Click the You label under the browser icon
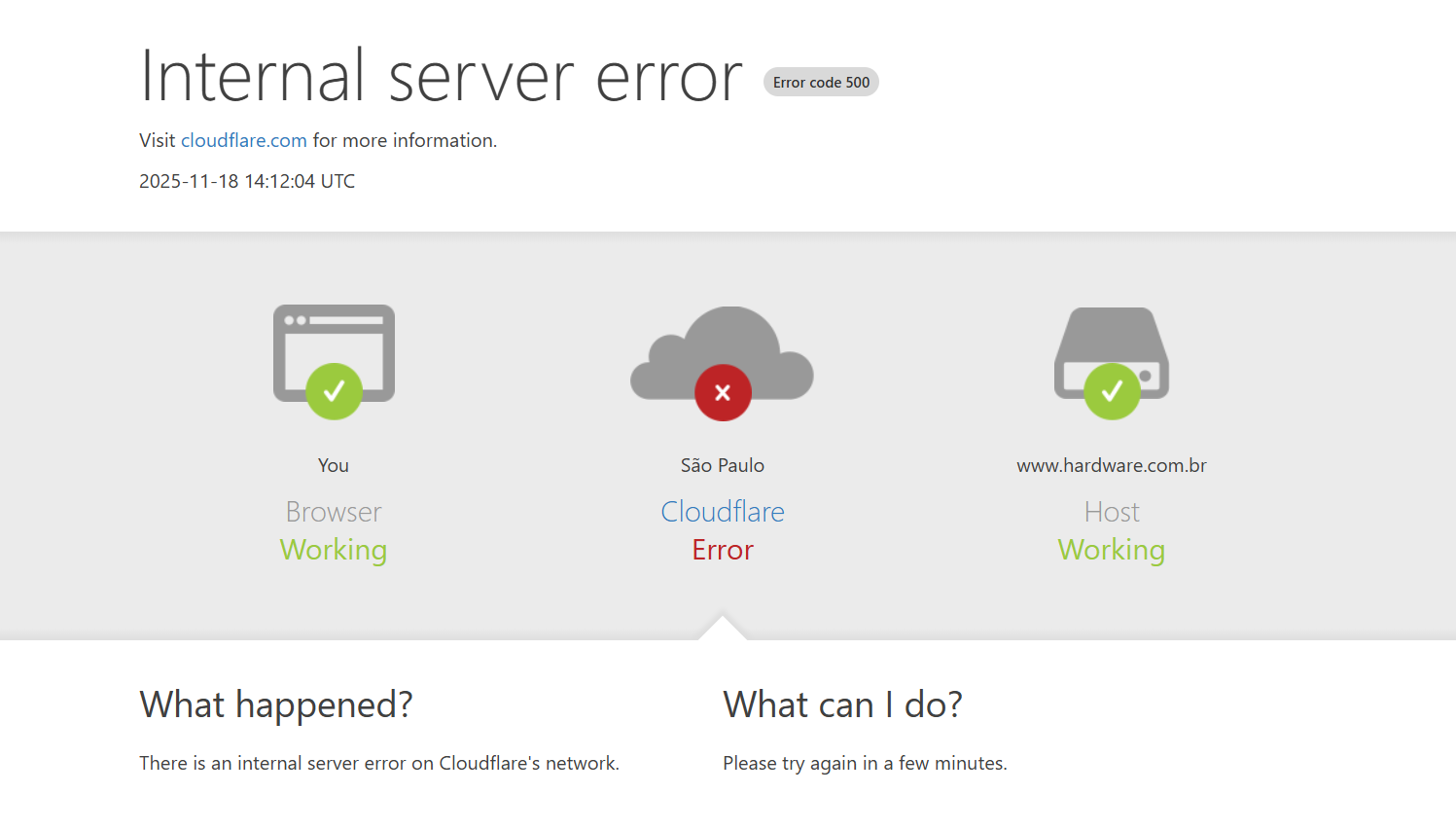 click(x=334, y=465)
